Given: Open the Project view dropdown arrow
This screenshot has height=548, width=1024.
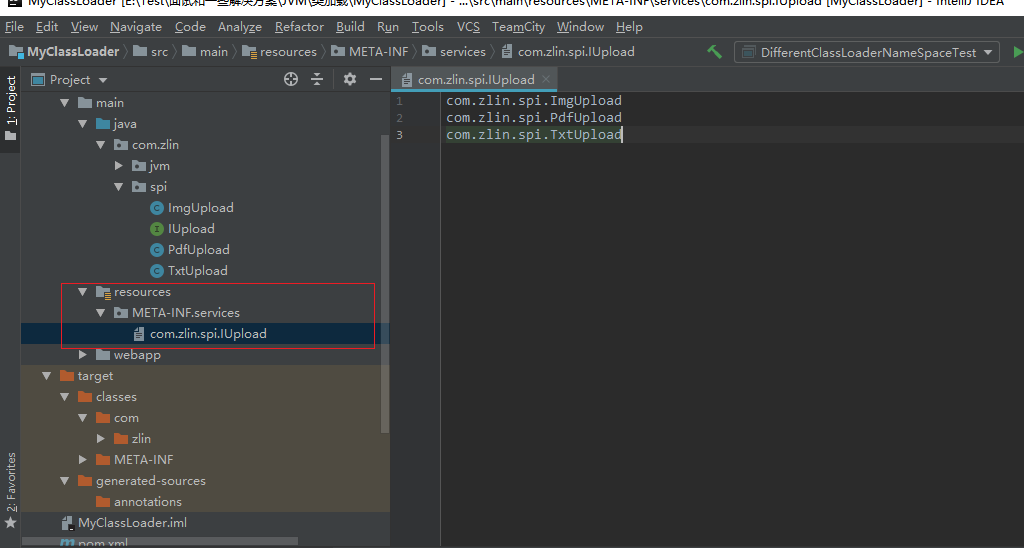Looking at the screenshot, I should (103, 80).
